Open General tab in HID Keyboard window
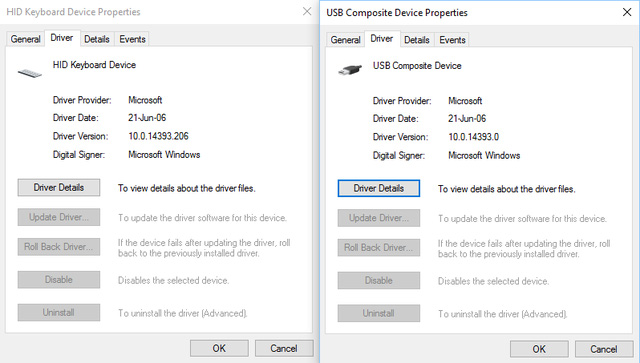This screenshot has width=640, height=363. [x=25, y=39]
